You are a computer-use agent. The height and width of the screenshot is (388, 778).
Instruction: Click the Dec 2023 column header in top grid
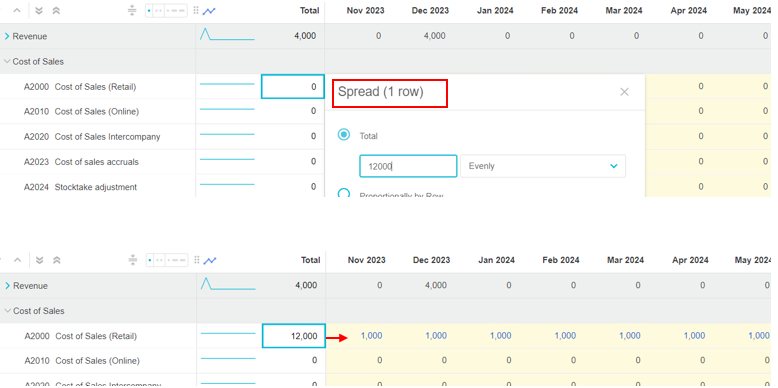pos(430,10)
